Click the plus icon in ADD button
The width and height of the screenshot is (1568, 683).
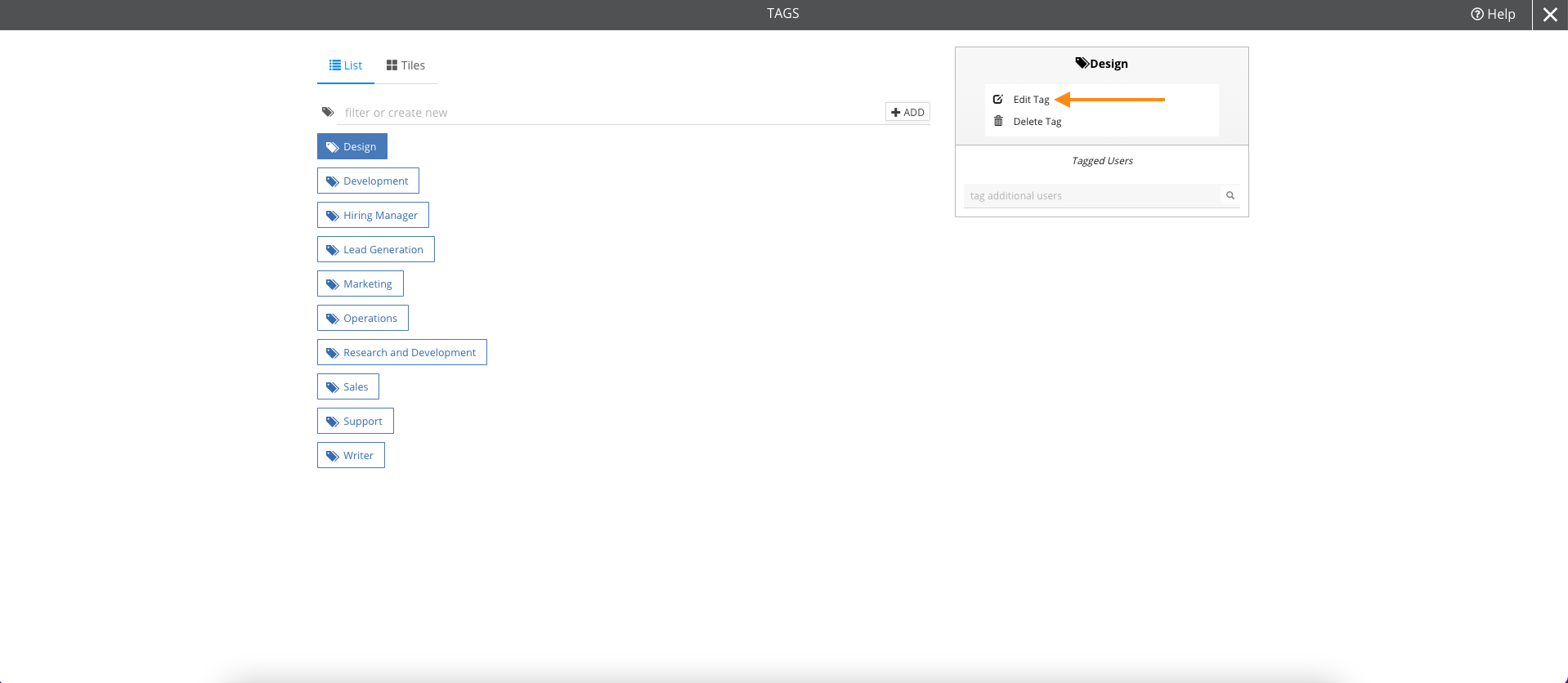click(896, 113)
